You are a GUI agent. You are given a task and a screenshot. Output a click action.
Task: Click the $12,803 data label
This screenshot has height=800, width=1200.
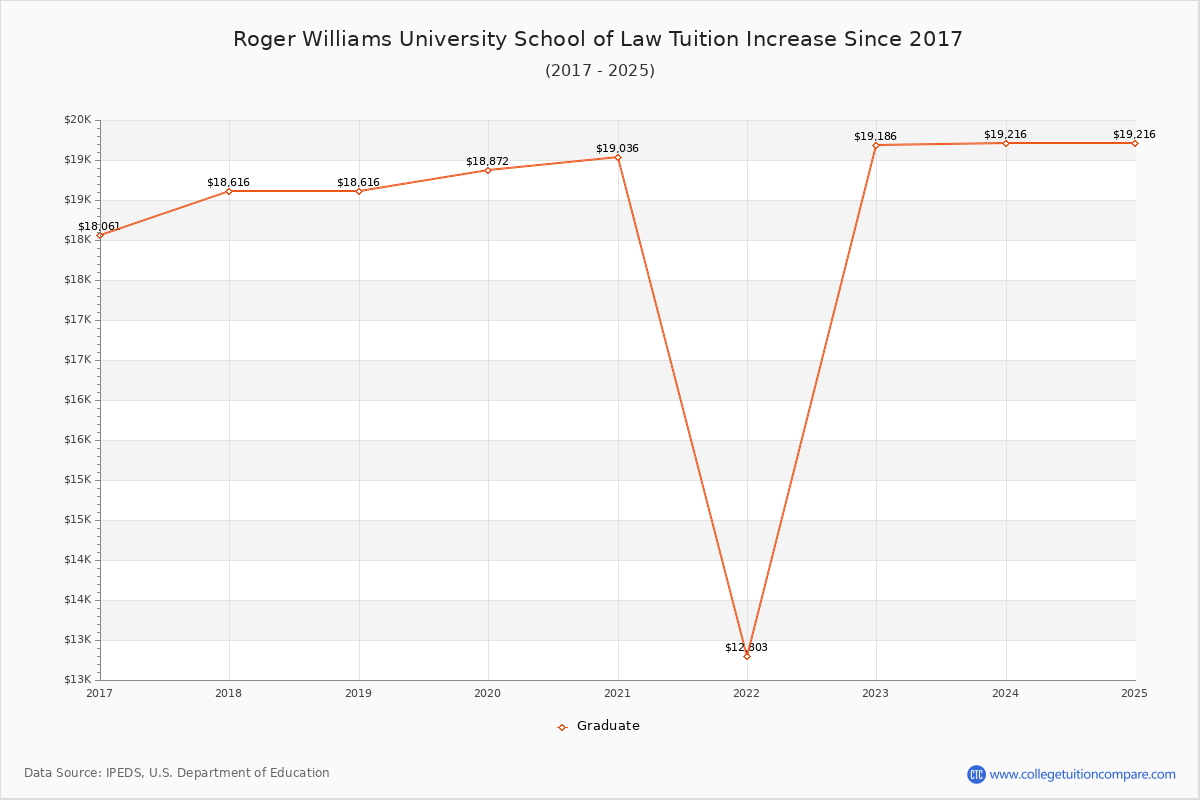click(x=746, y=647)
